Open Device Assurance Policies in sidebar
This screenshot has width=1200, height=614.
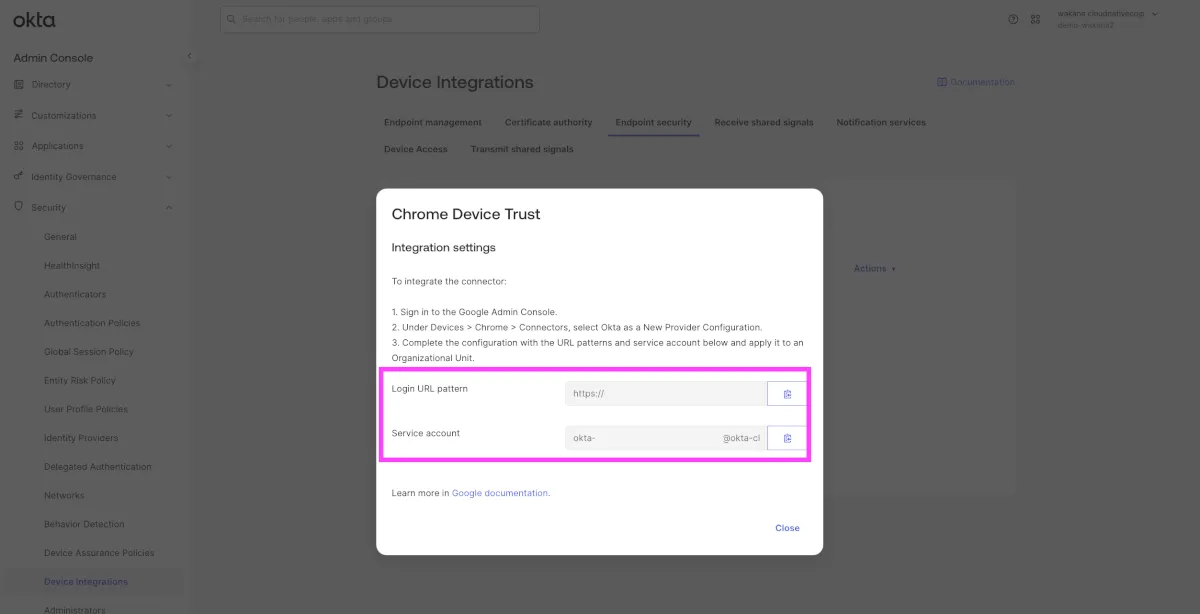point(99,553)
